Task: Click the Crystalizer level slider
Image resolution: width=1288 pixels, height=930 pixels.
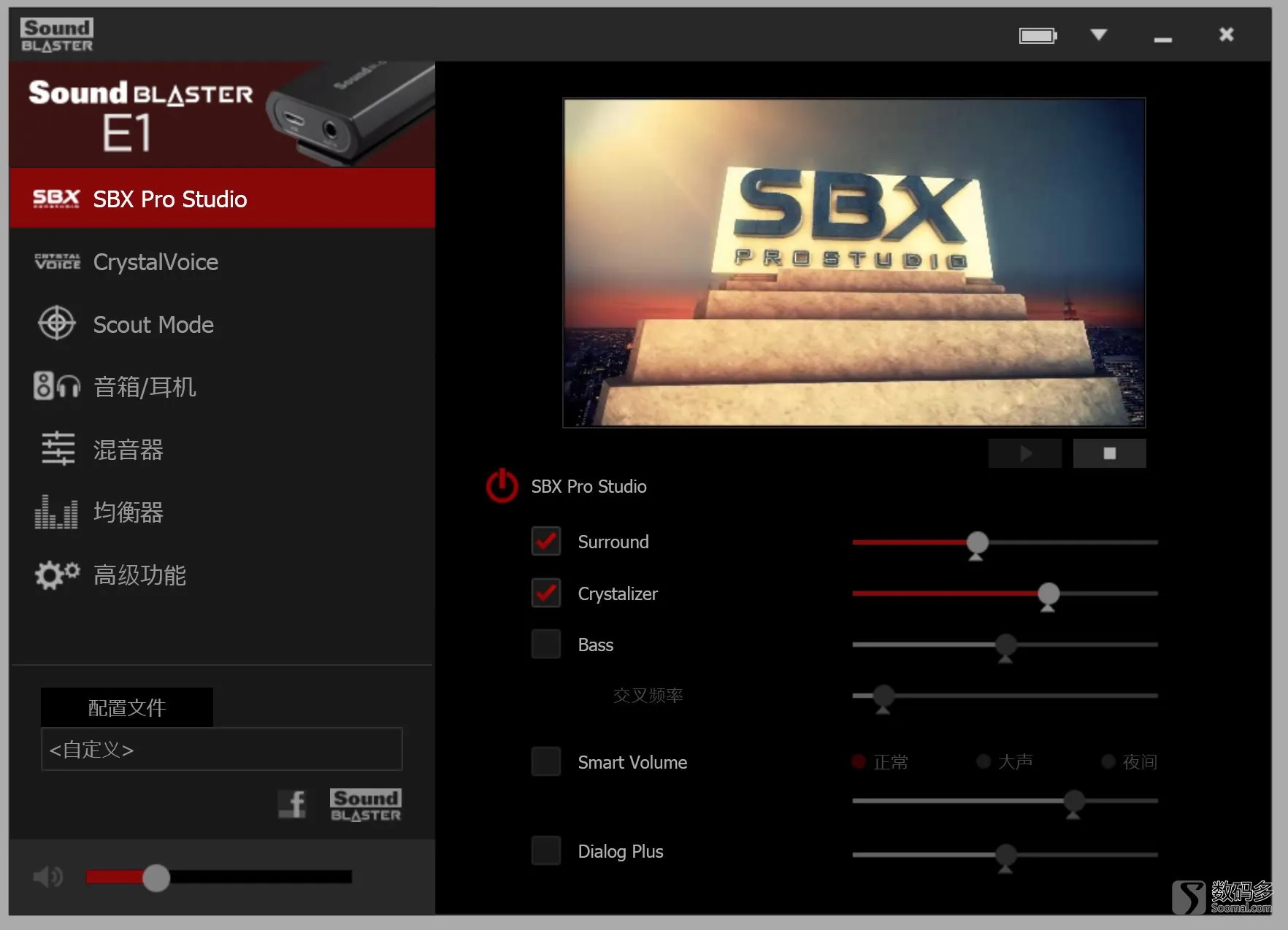Action: (x=1005, y=593)
